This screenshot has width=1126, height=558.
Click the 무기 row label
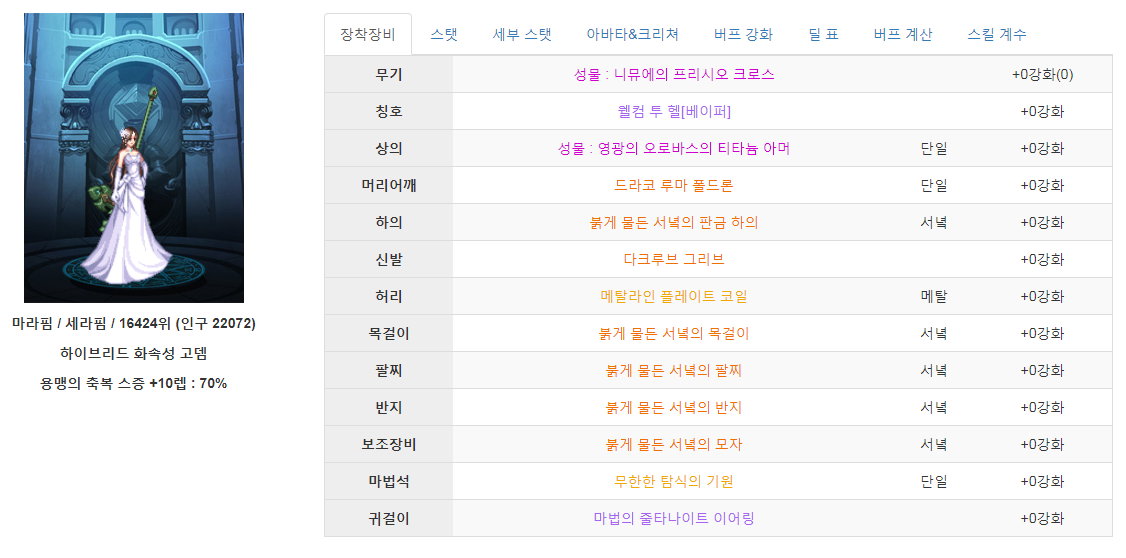pyautogui.click(x=388, y=74)
